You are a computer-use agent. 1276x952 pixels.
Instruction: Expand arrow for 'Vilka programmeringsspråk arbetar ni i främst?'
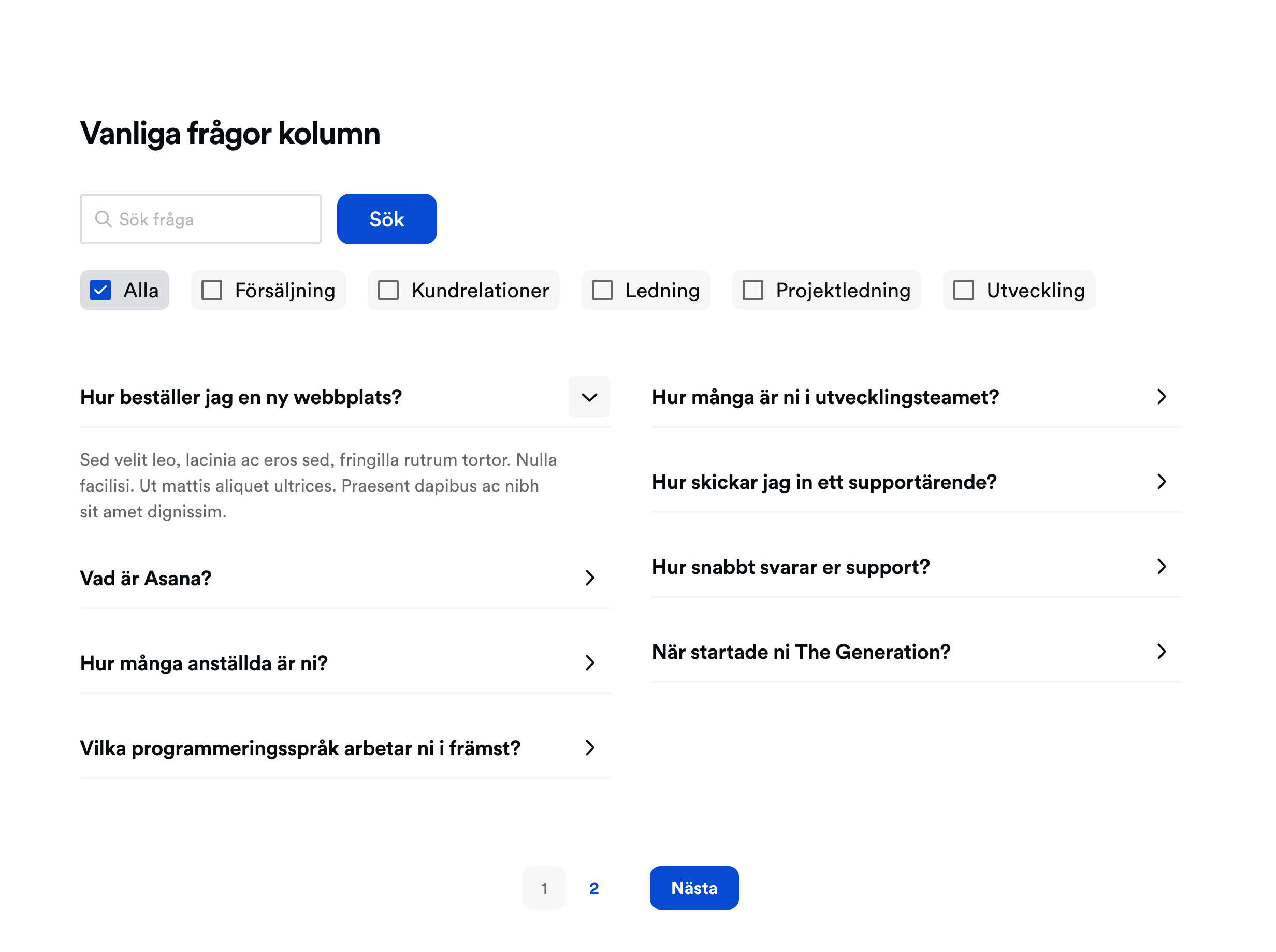pyautogui.click(x=589, y=748)
